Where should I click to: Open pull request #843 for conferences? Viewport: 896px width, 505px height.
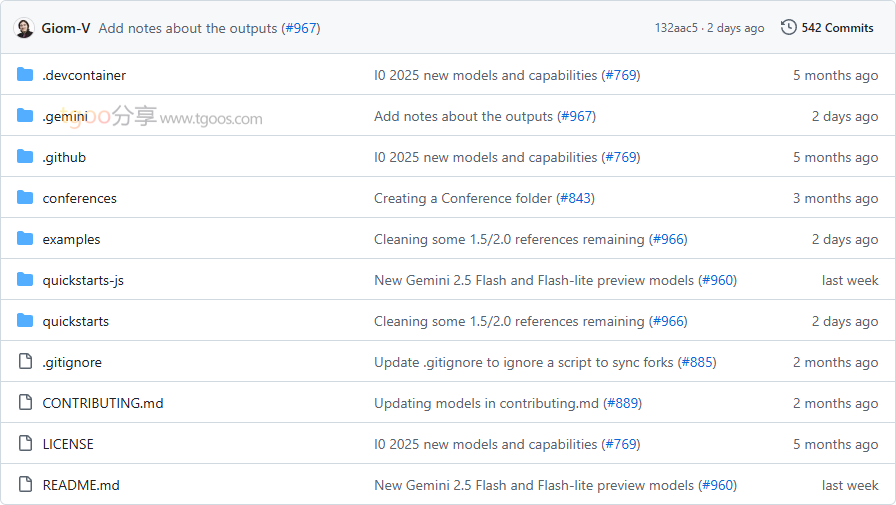point(575,198)
